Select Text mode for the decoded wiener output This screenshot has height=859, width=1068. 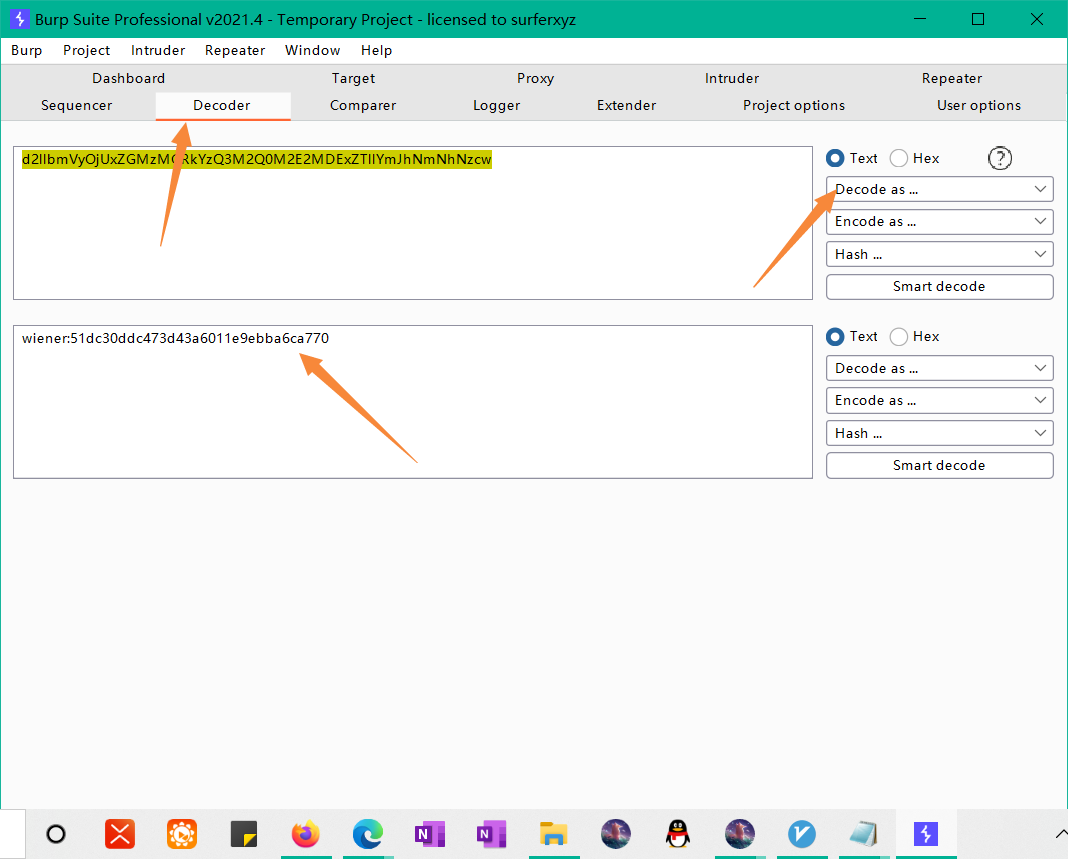pos(835,337)
